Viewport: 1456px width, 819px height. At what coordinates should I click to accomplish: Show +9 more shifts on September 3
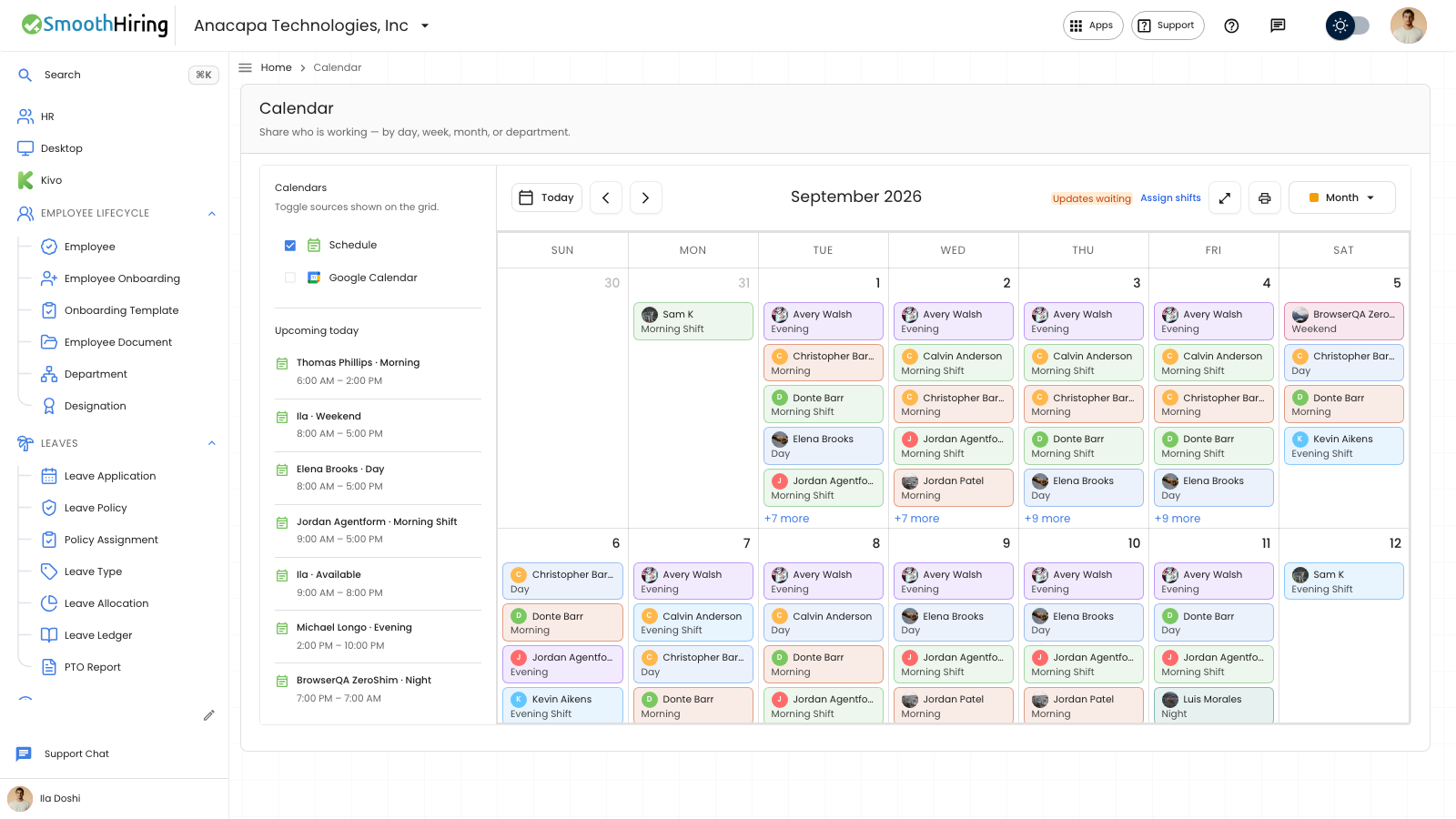[1047, 519]
